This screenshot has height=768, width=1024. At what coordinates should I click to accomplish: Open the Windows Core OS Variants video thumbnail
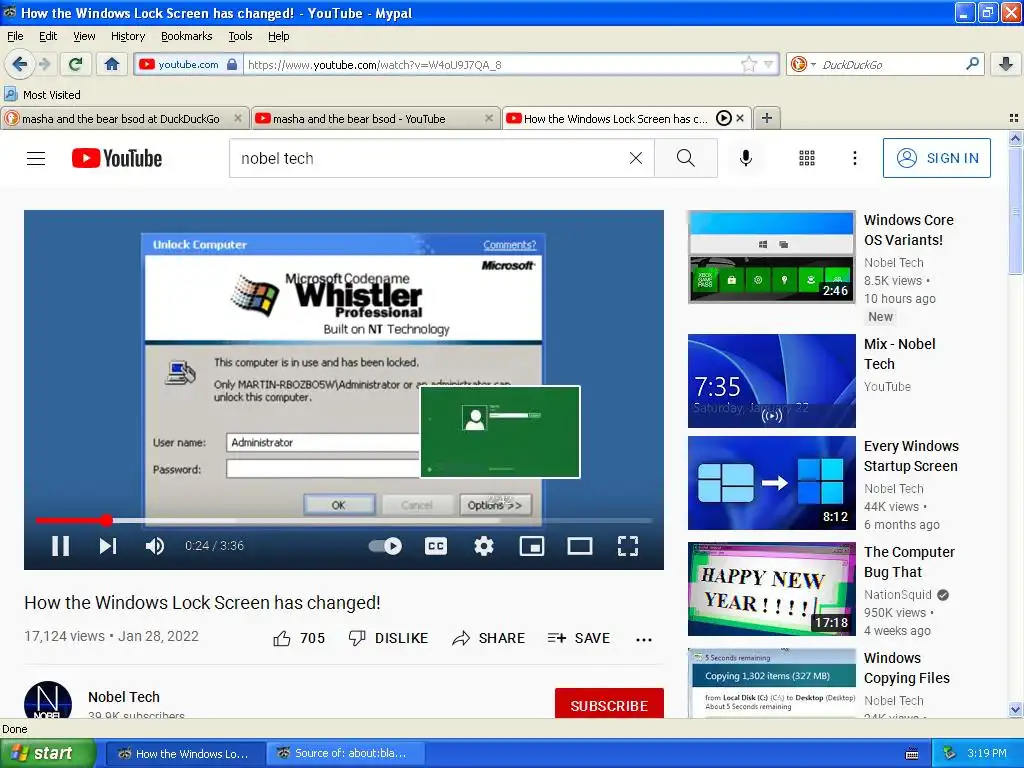point(771,257)
